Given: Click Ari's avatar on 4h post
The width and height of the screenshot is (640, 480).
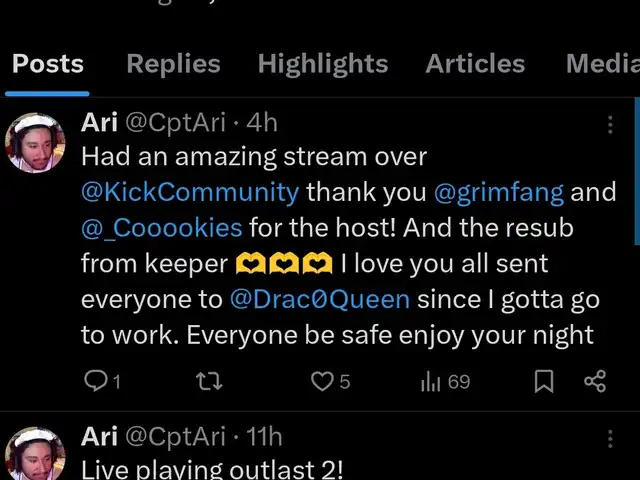Looking at the screenshot, I should (36, 143).
